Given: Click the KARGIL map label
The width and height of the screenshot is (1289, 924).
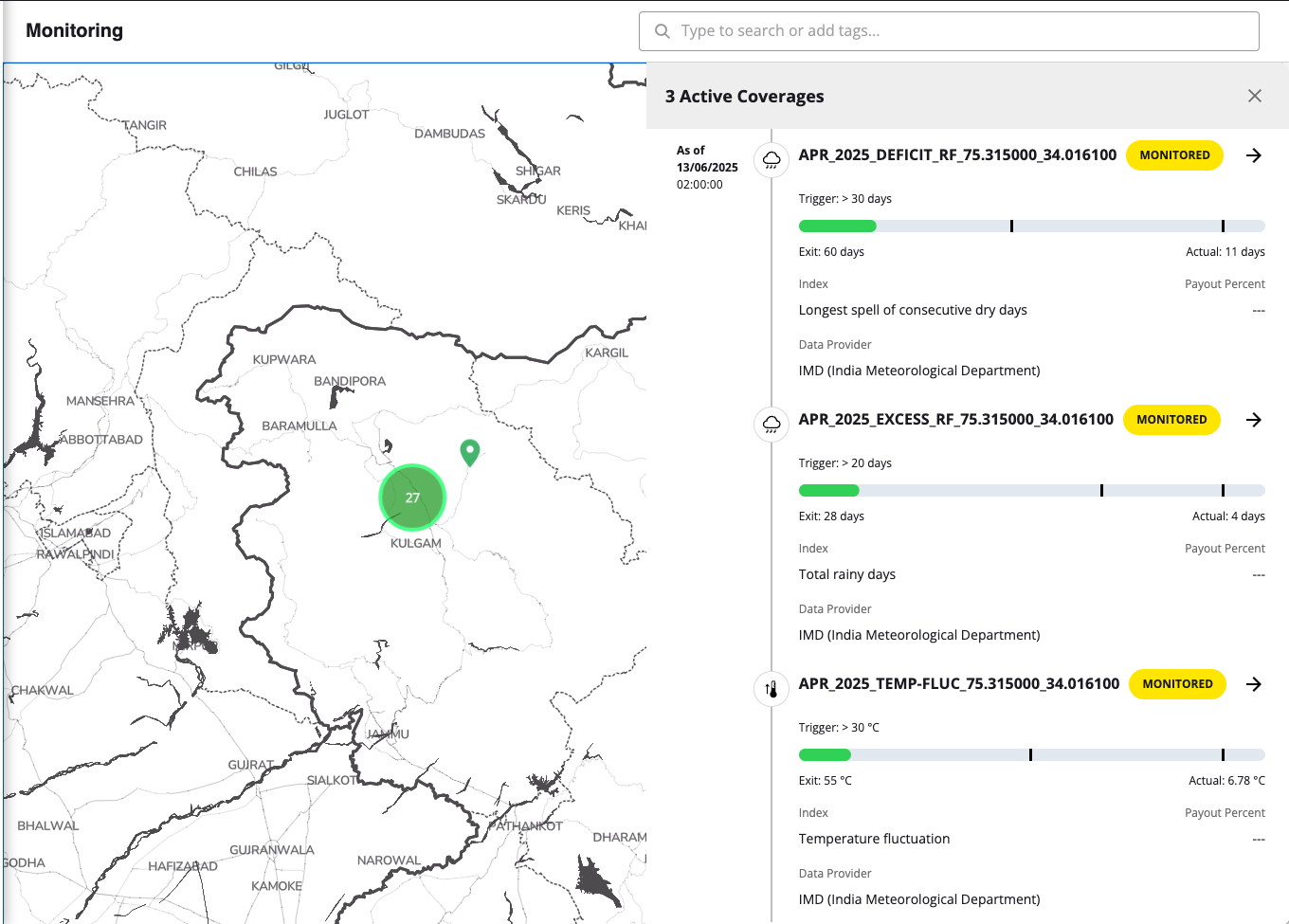Looking at the screenshot, I should (x=607, y=353).
